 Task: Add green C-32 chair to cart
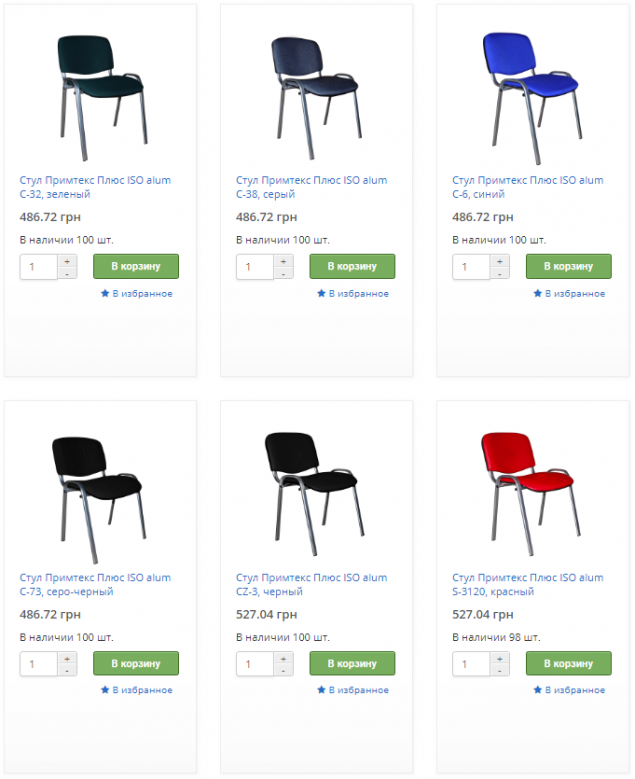click(x=136, y=266)
